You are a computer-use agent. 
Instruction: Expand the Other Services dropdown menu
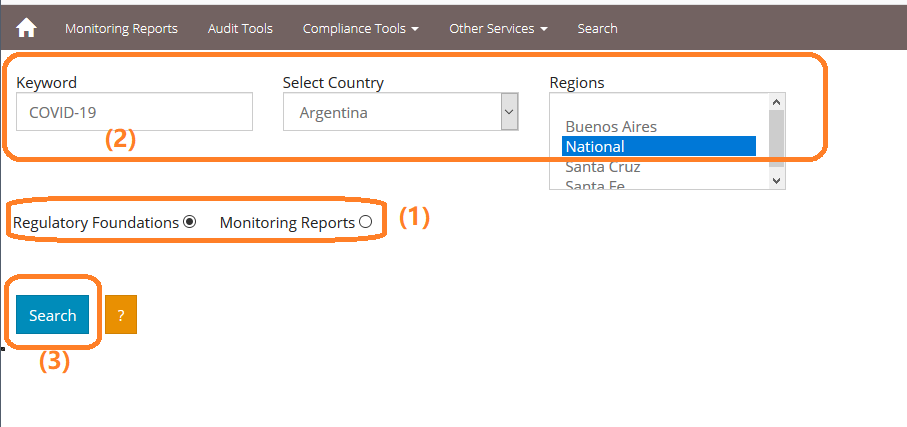pos(498,28)
